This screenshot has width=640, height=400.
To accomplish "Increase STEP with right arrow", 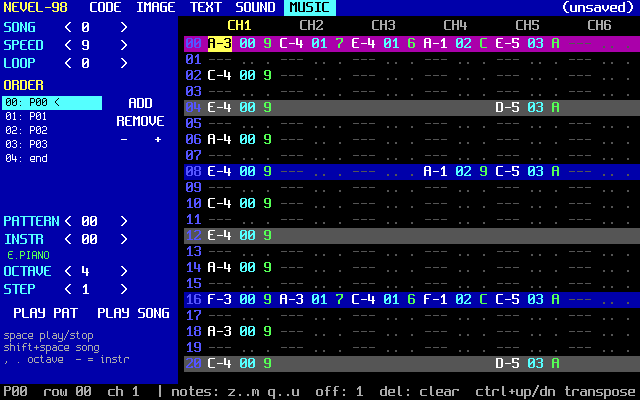I will click(124, 289).
